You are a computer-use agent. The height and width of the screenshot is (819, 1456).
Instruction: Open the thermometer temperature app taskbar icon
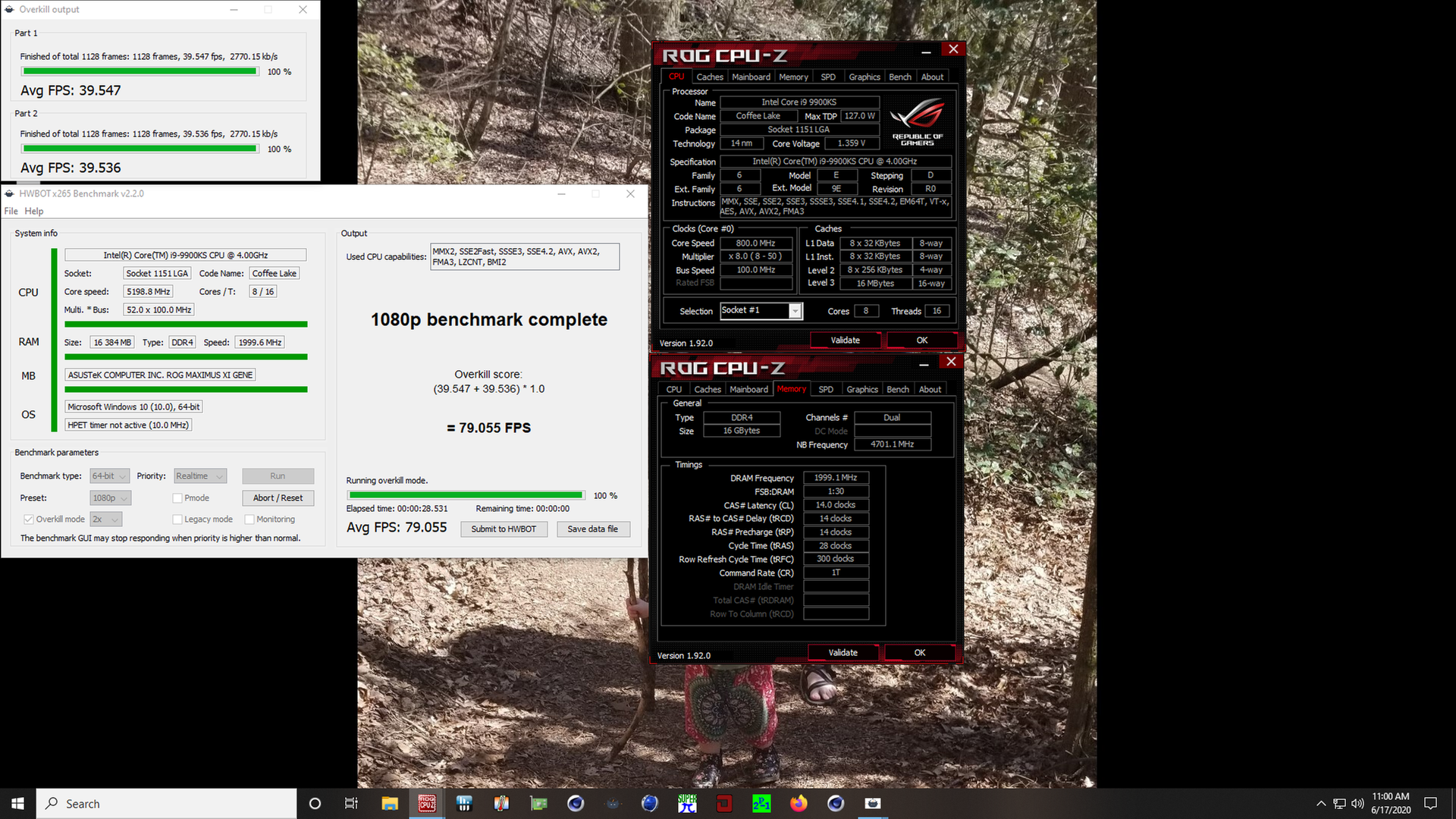click(501, 803)
